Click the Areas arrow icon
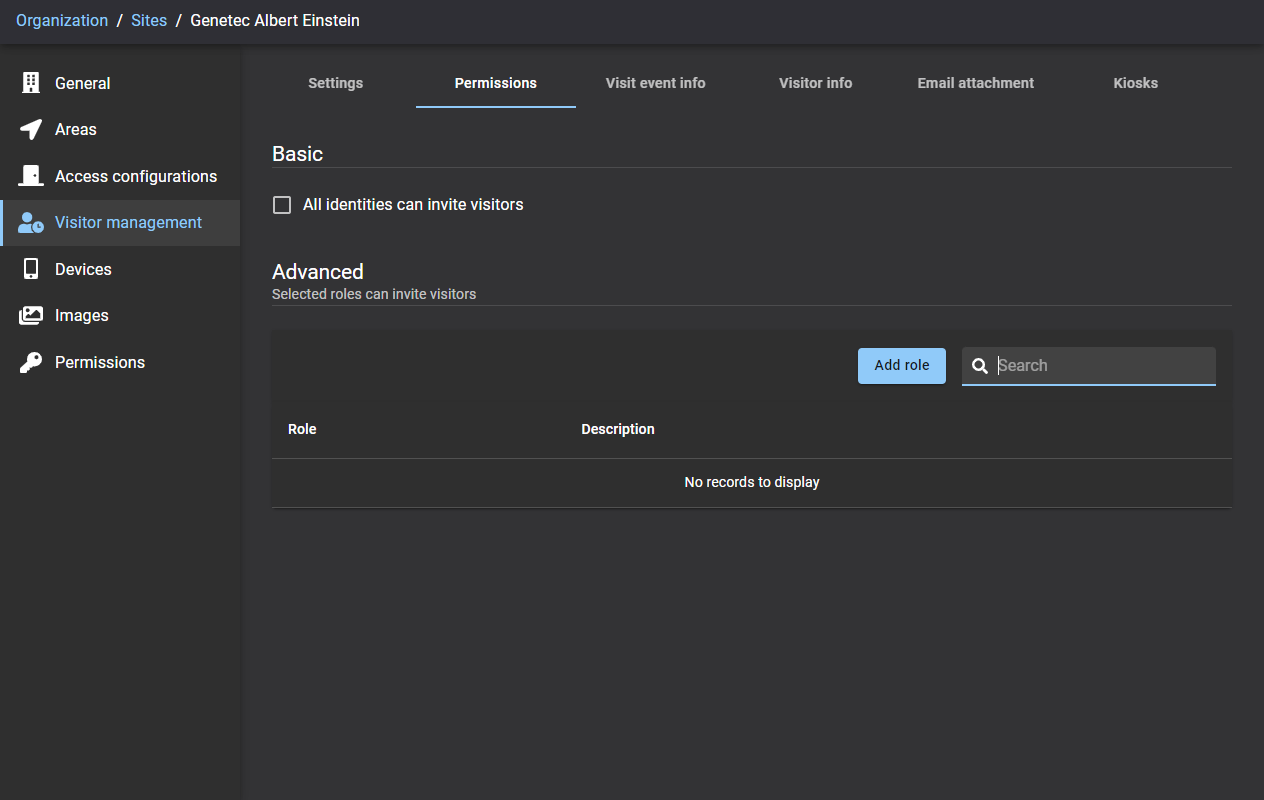Screen dimensions: 1264x800 point(31,130)
